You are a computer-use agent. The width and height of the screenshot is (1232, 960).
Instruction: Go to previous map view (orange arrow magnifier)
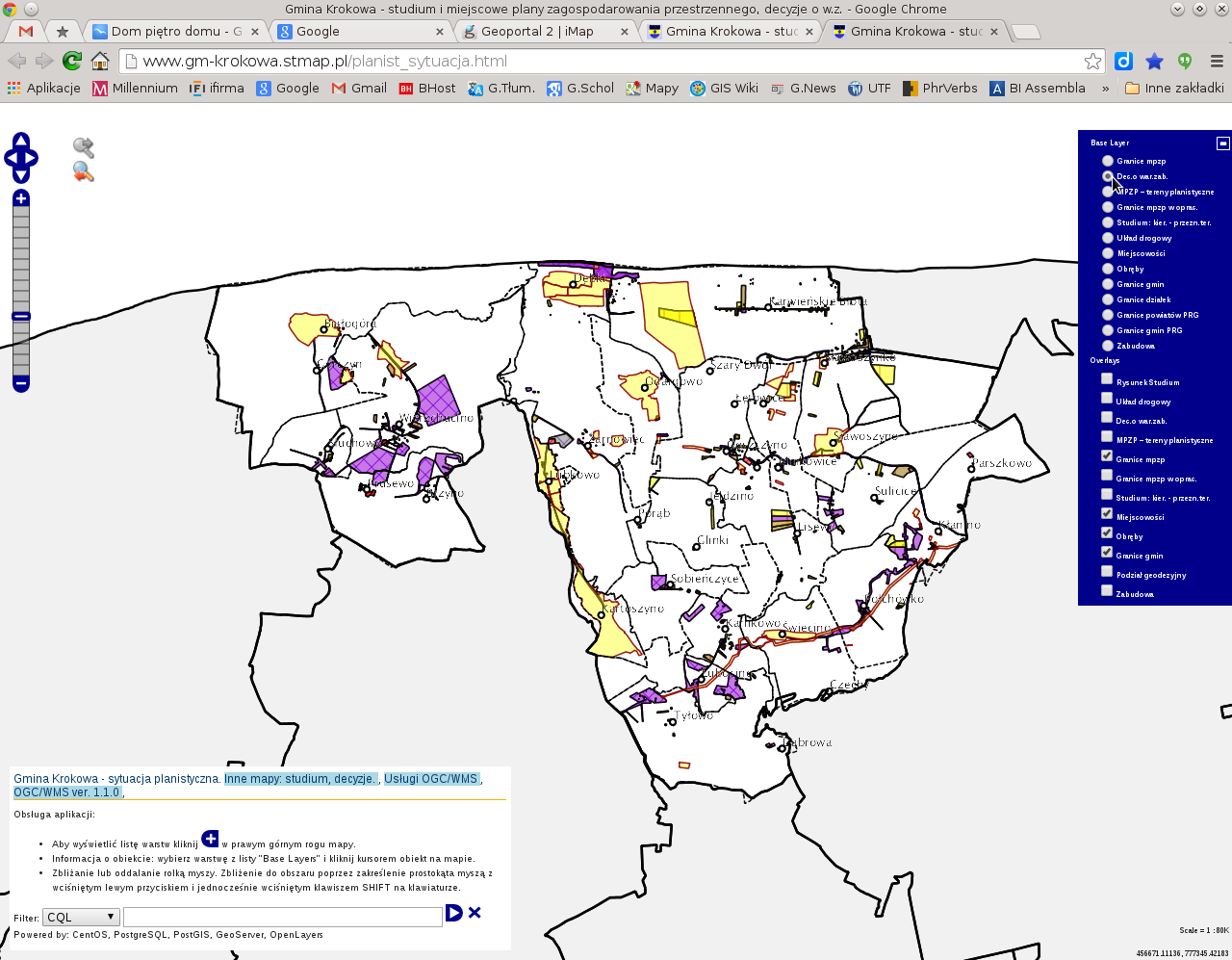tap(84, 172)
